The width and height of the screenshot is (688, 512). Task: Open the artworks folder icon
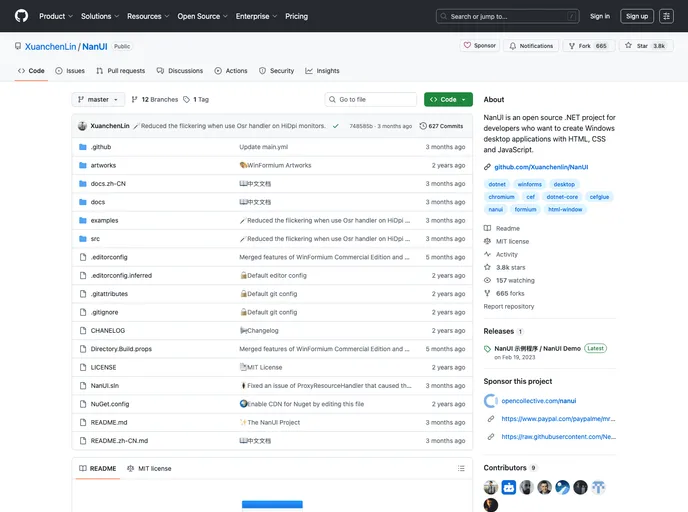[x=82, y=165]
